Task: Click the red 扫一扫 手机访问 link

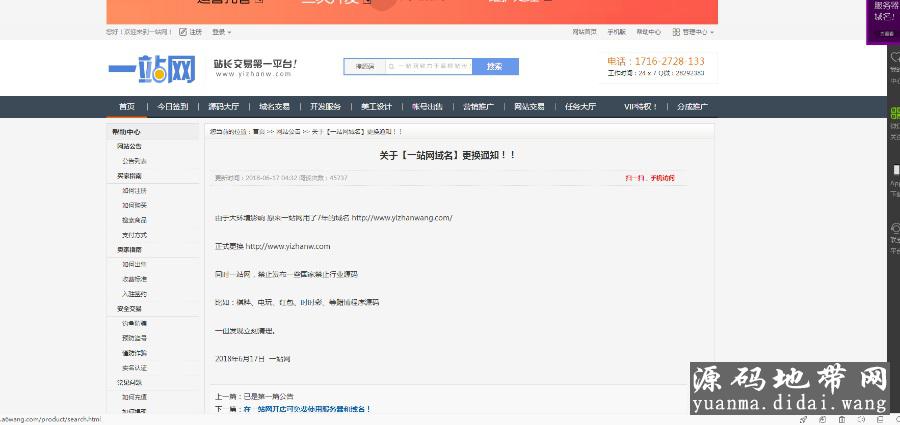Action: (x=650, y=178)
